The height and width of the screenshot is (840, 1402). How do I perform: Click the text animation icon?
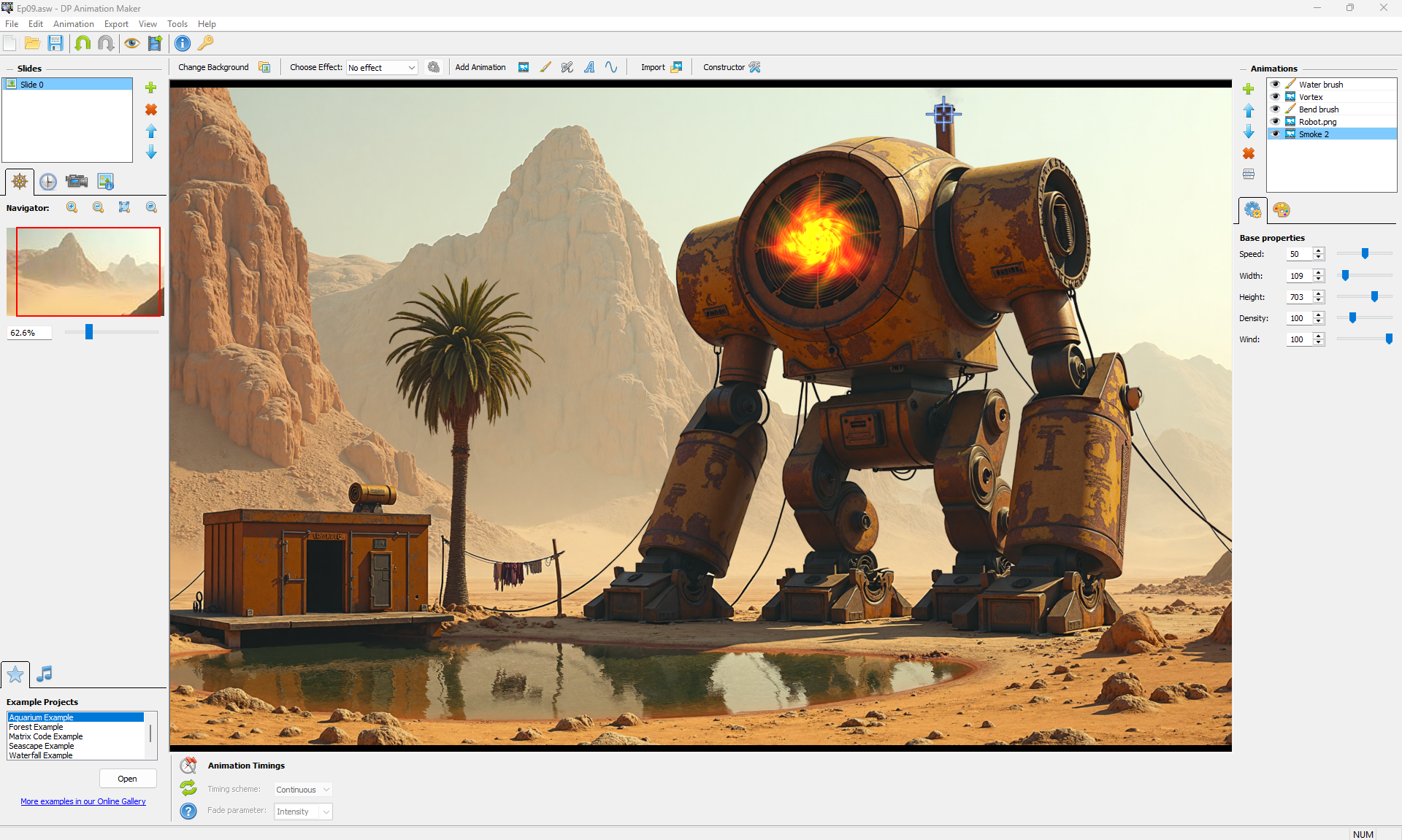589,67
